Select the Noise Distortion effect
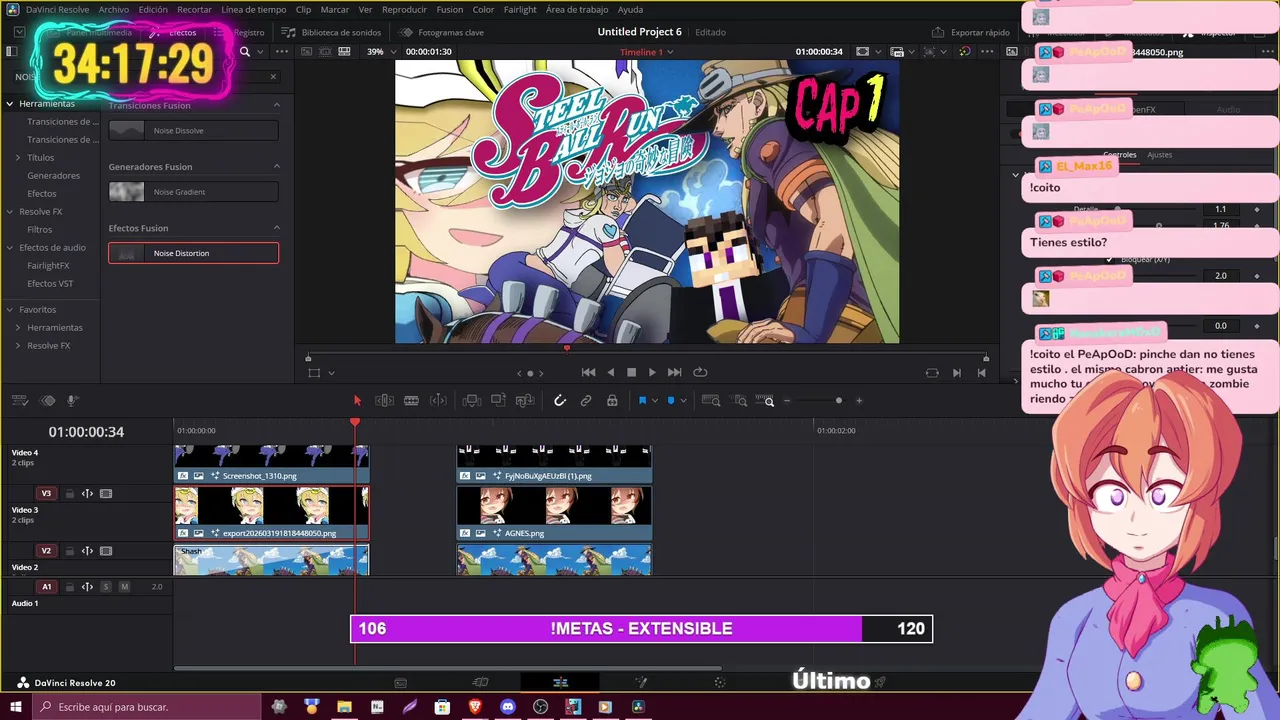Screen dimensions: 1280x720 (193, 253)
